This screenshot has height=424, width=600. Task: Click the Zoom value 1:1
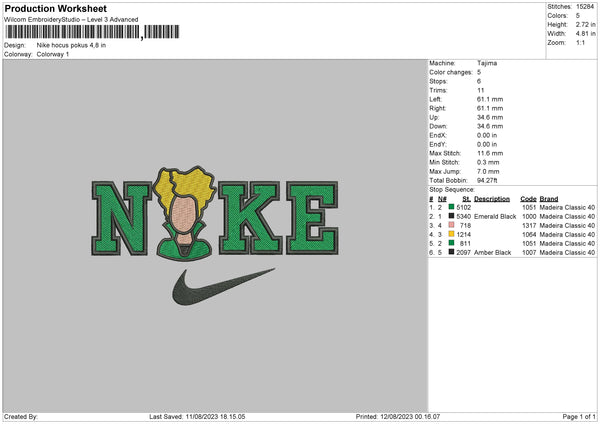[580, 42]
